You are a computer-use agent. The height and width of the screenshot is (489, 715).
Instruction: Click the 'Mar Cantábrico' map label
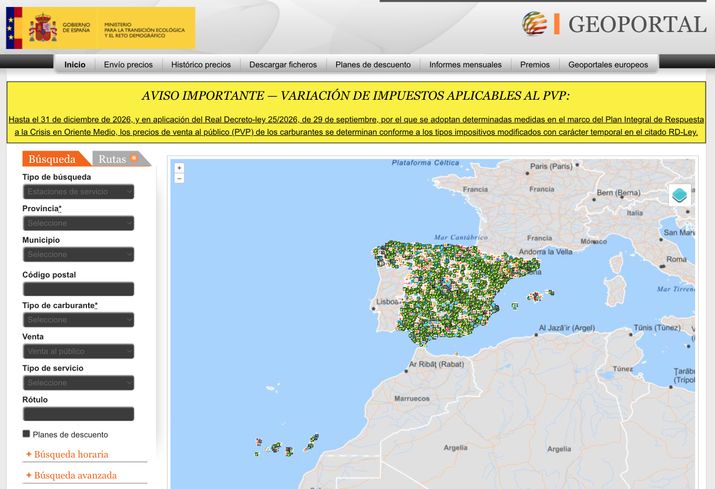[x=461, y=237]
